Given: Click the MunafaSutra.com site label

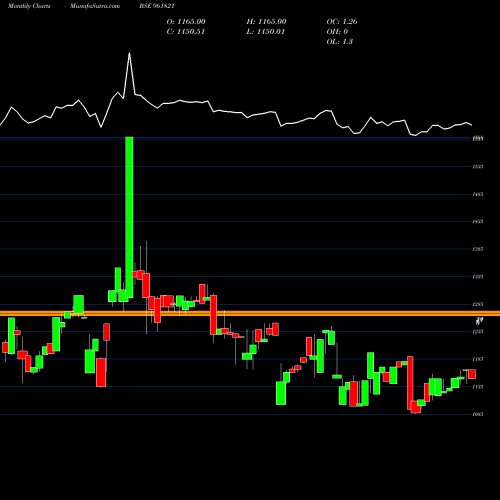Looking at the screenshot, I should click(95, 6).
